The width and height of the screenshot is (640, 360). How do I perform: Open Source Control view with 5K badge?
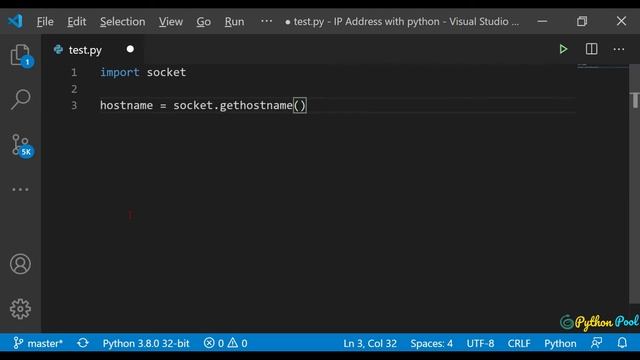21,146
